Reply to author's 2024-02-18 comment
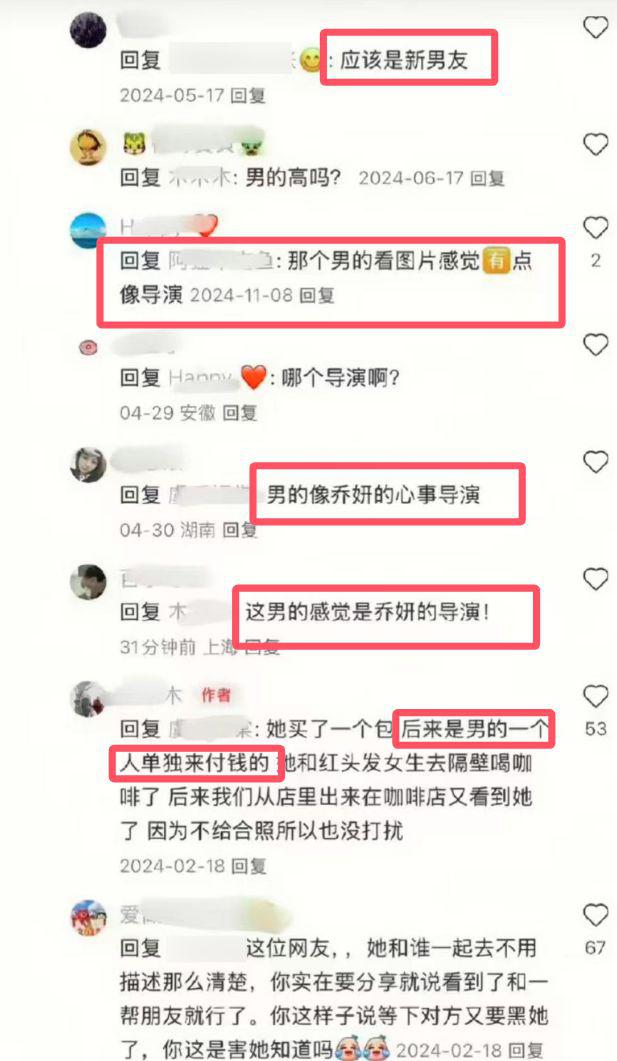617x1061 pixels. tap(248, 866)
